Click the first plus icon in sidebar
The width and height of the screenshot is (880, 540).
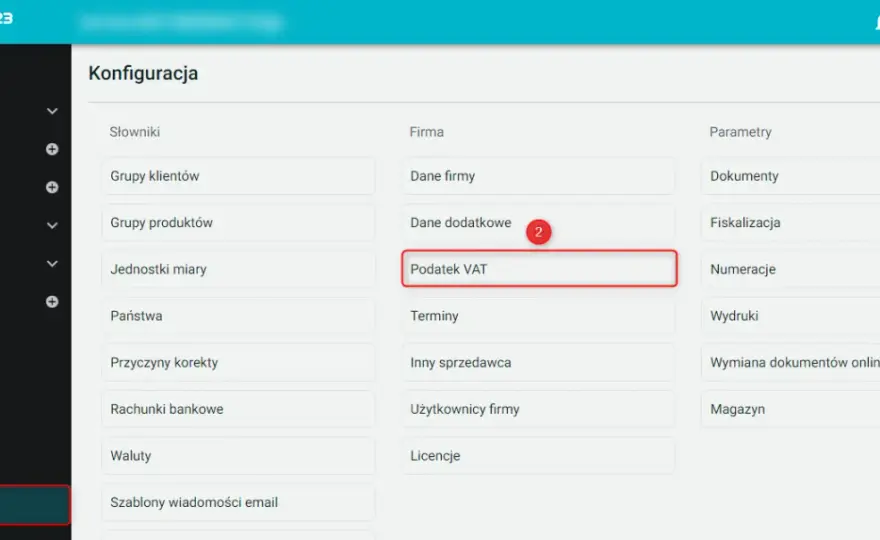pyautogui.click(x=52, y=149)
